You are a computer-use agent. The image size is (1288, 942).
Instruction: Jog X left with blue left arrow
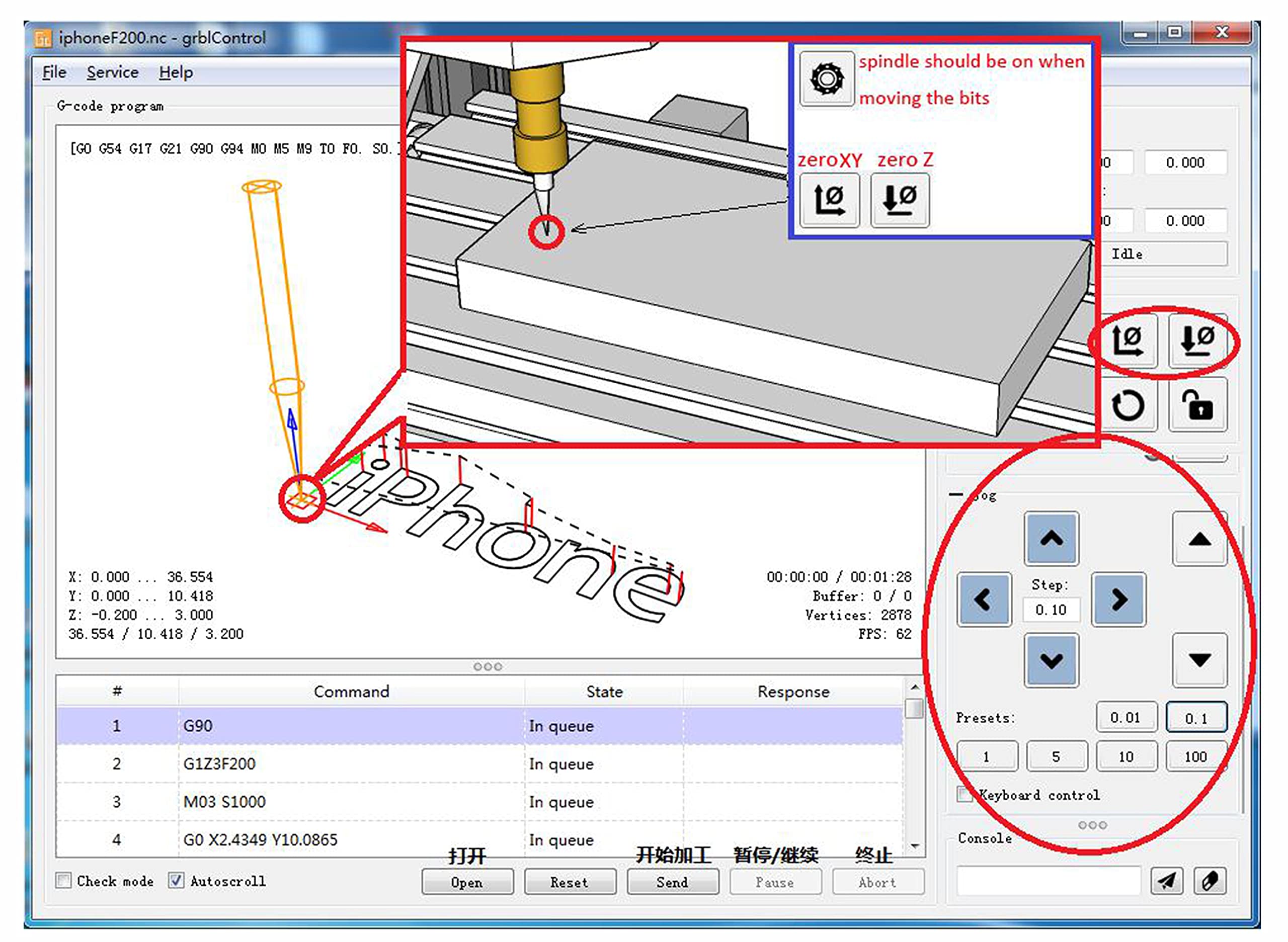tap(984, 600)
